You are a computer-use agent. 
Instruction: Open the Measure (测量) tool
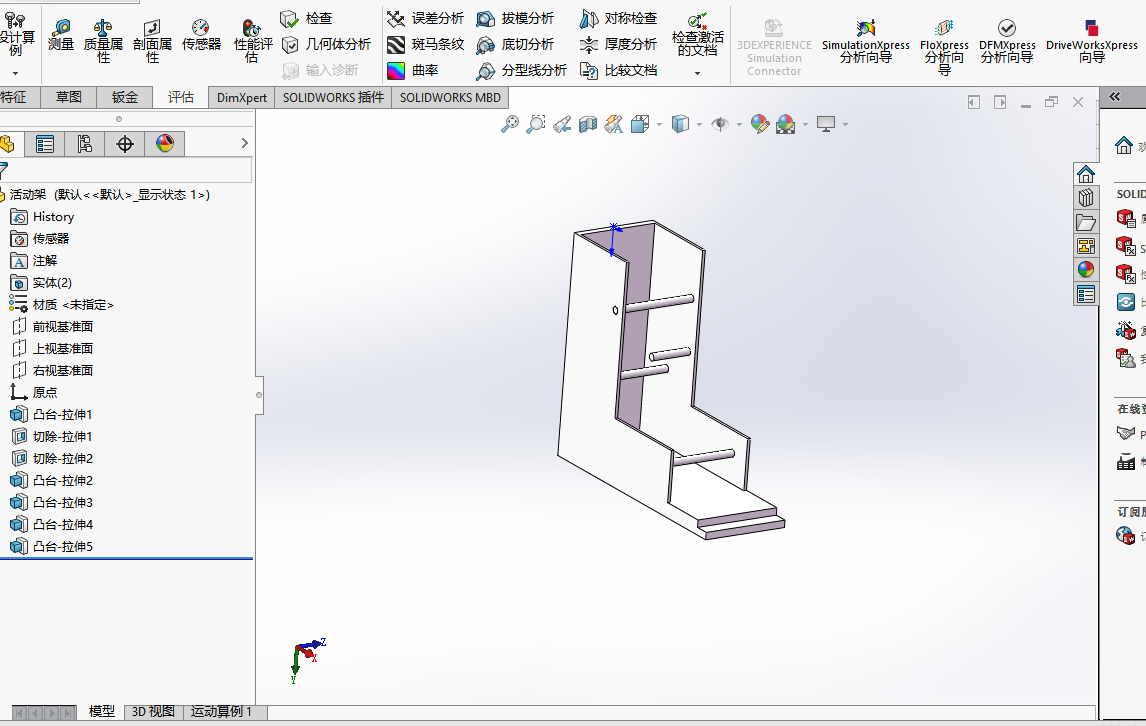point(61,35)
